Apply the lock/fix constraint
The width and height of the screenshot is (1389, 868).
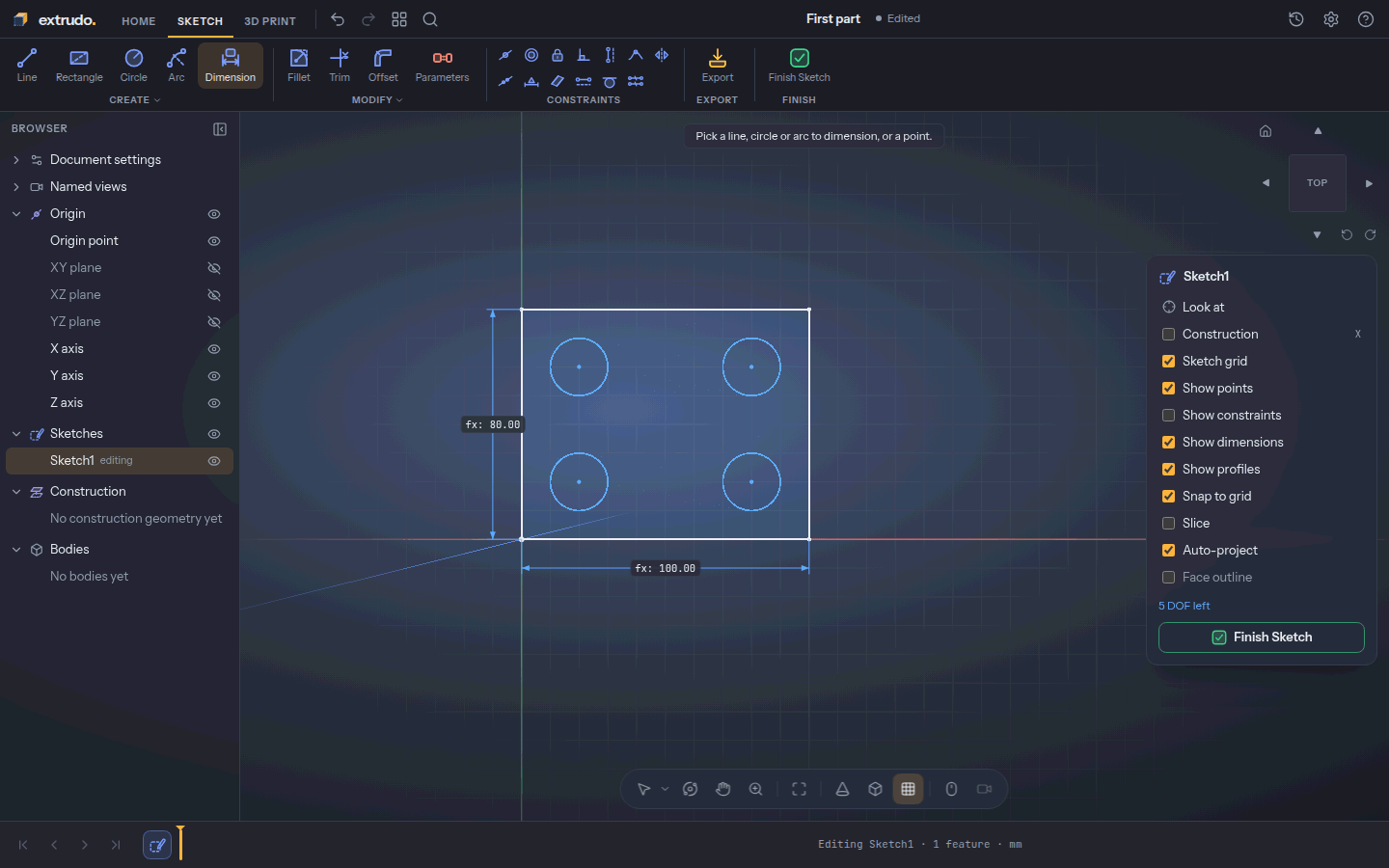tap(558, 55)
